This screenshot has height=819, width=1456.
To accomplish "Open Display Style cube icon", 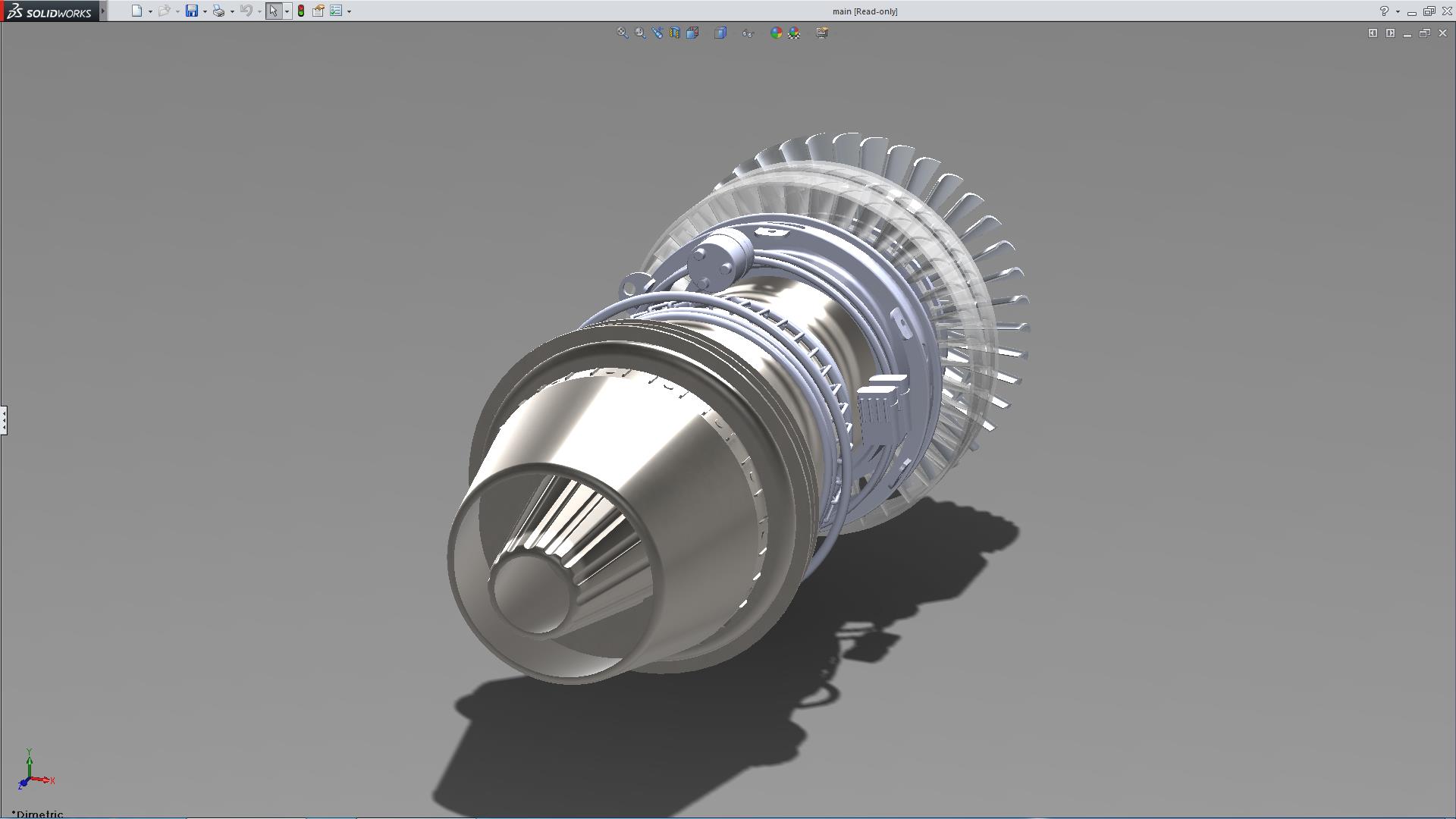I will click(x=720, y=33).
